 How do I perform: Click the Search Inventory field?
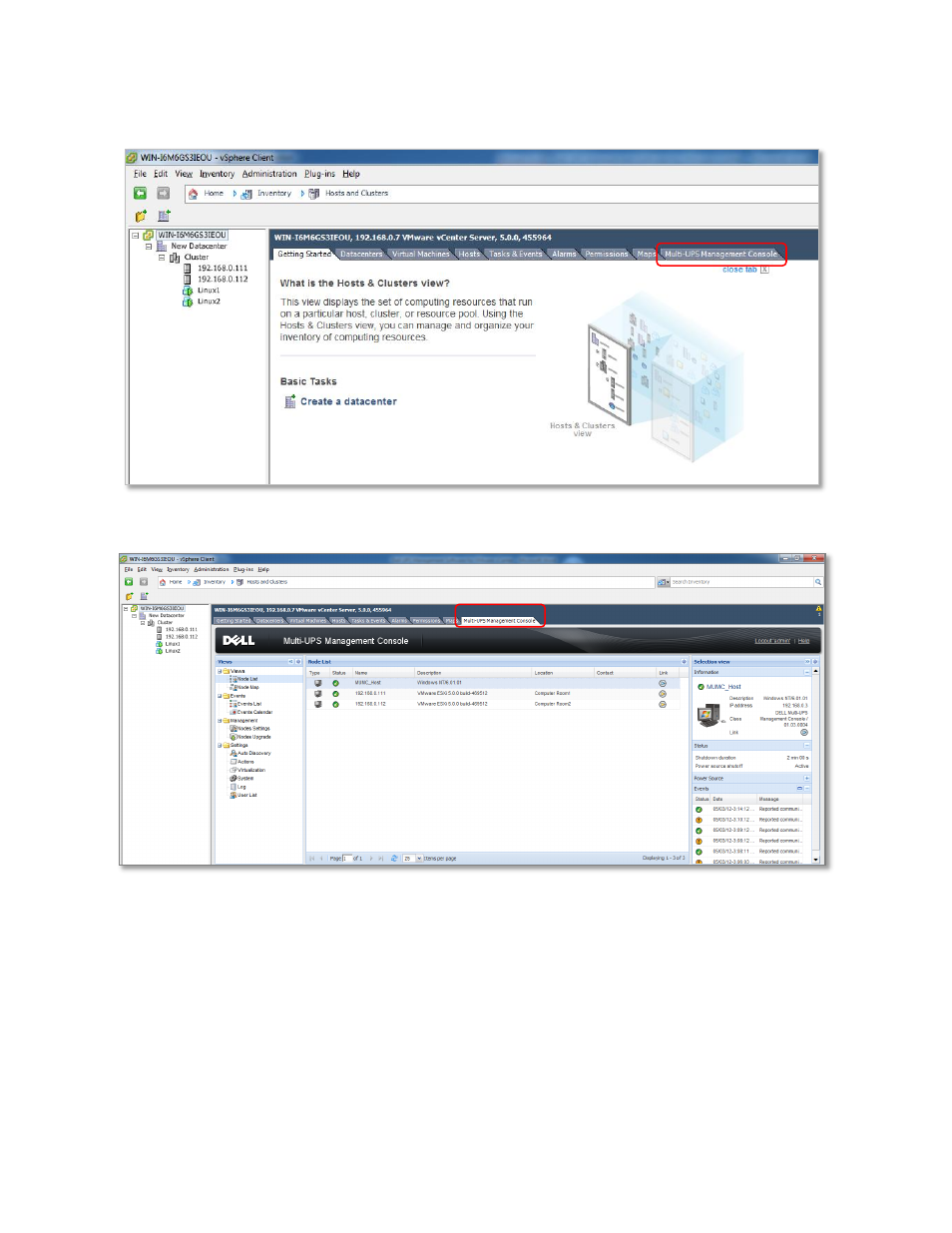click(741, 582)
